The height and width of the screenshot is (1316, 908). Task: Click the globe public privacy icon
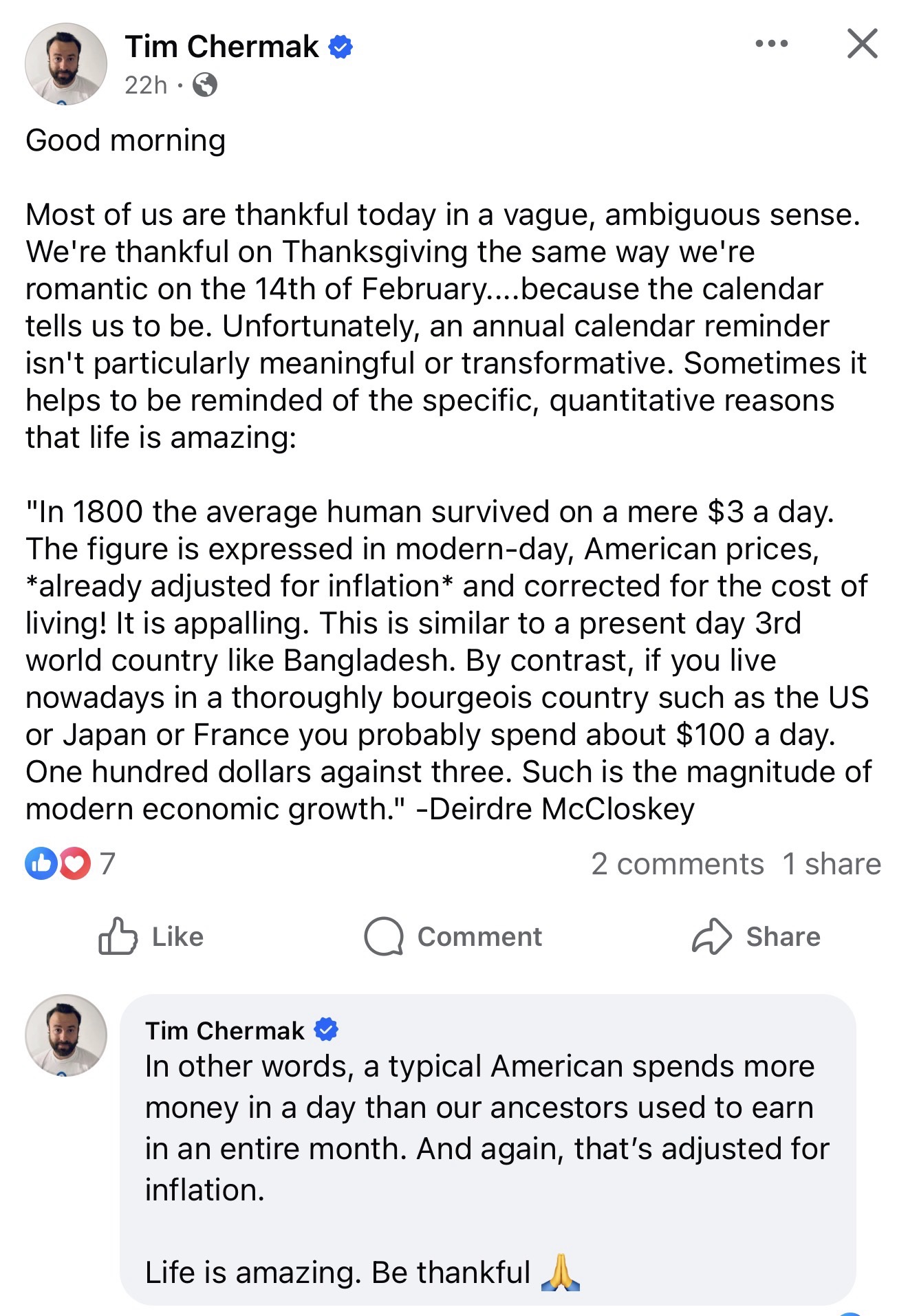pos(205,85)
